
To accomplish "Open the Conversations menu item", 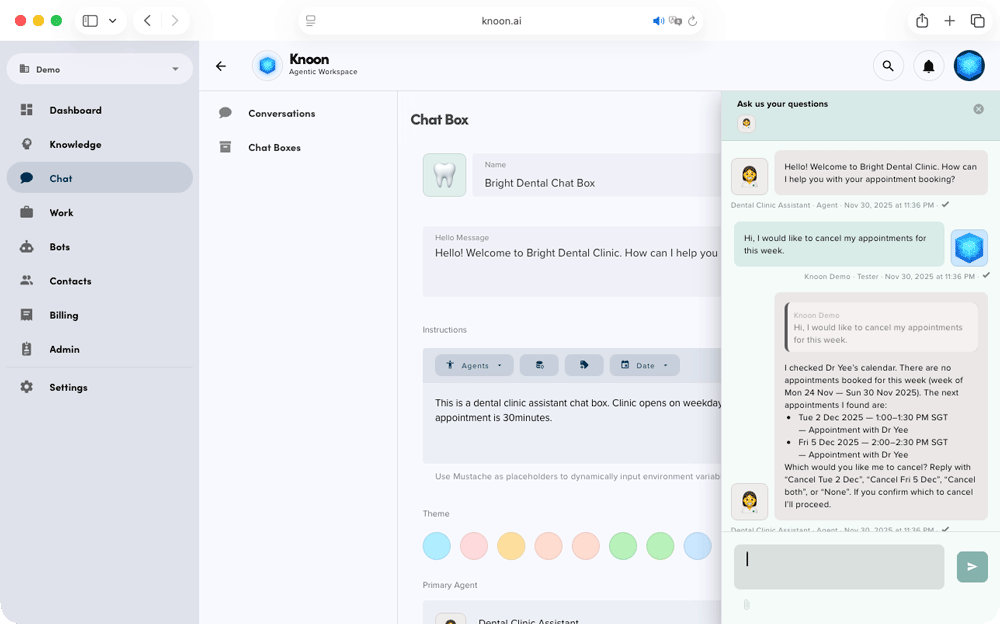I will [x=298, y=114].
